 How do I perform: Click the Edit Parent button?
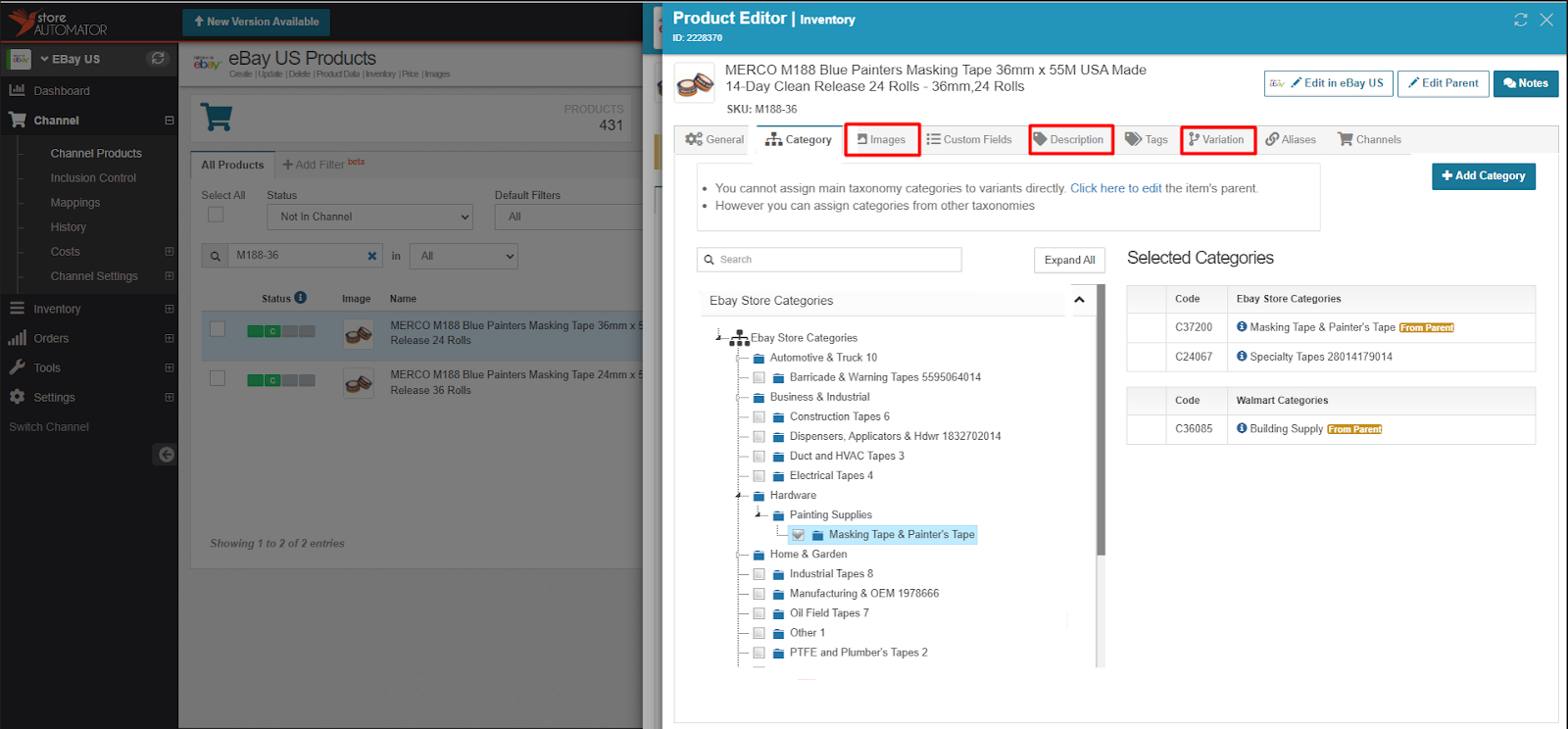coord(1444,83)
